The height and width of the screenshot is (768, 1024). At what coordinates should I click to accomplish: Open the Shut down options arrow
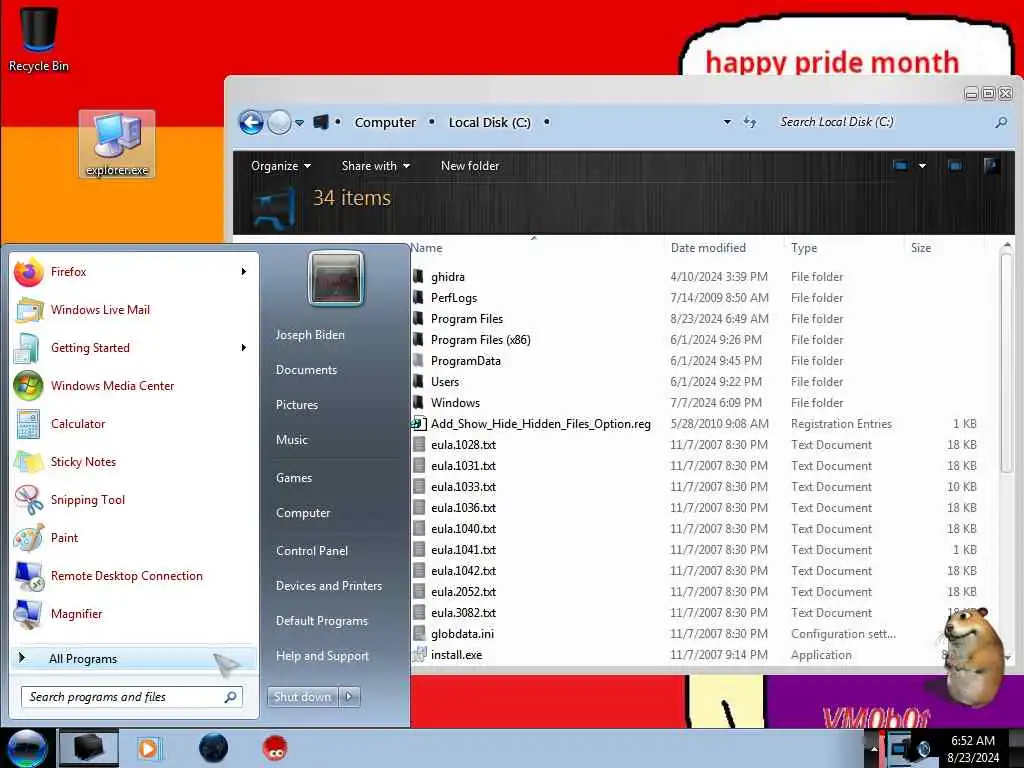pos(349,697)
